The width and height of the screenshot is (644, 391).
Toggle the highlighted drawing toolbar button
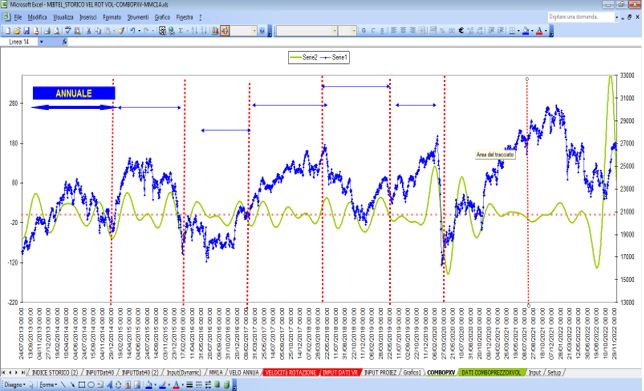[225, 31]
